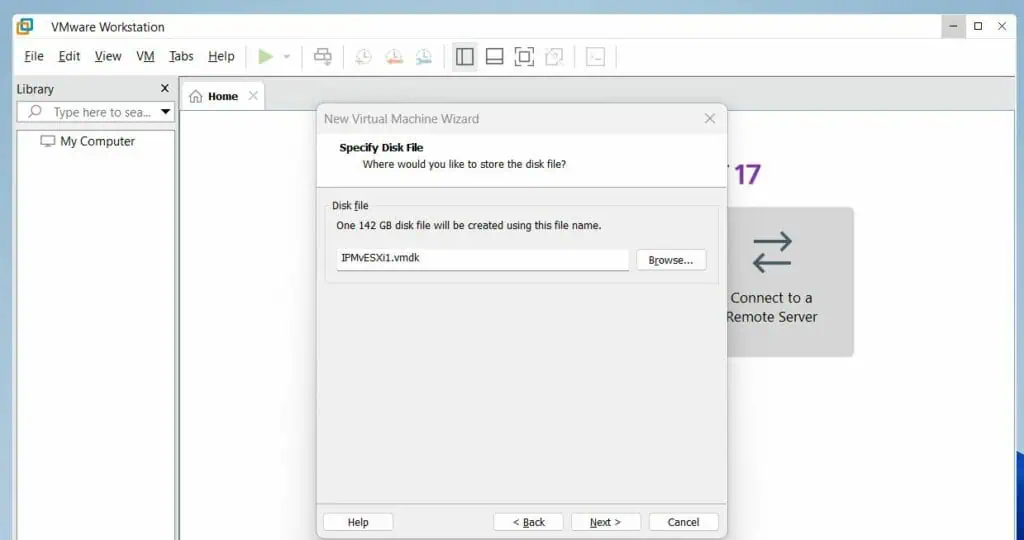
Task: Click the Send Ctrl+Alt+Del toolbar icon
Action: (x=323, y=57)
